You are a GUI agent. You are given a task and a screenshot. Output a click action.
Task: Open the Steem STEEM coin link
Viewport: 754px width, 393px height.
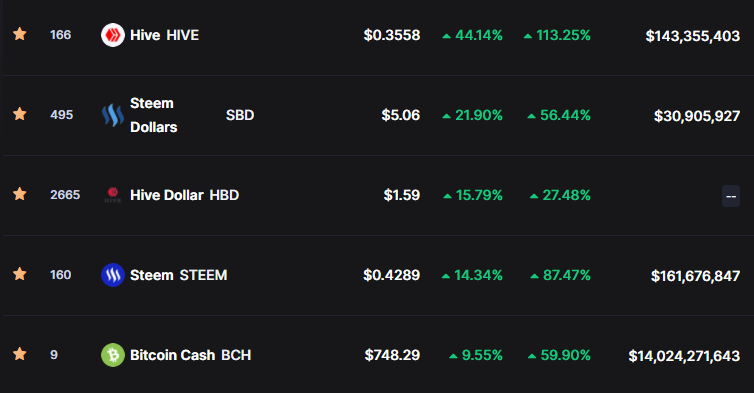pos(179,275)
